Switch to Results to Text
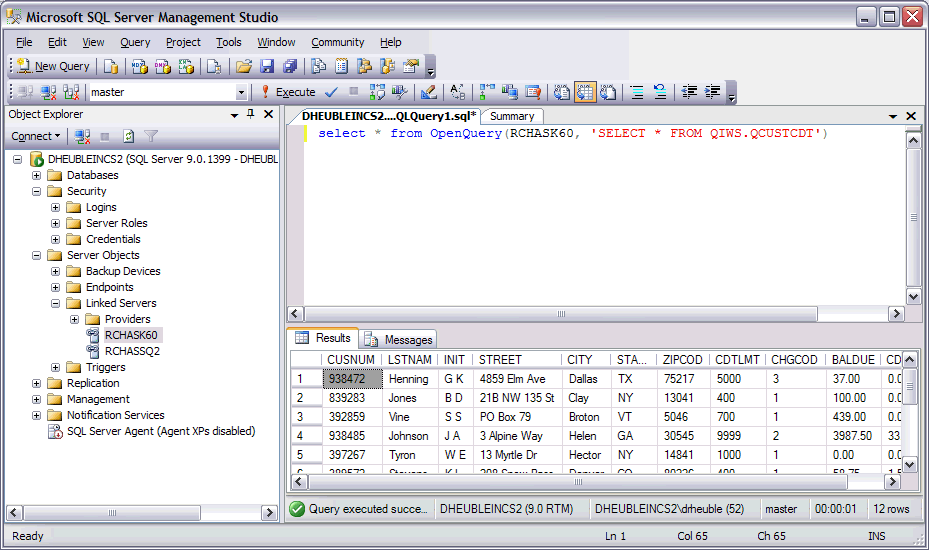 pyautogui.click(x=562, y=92)
